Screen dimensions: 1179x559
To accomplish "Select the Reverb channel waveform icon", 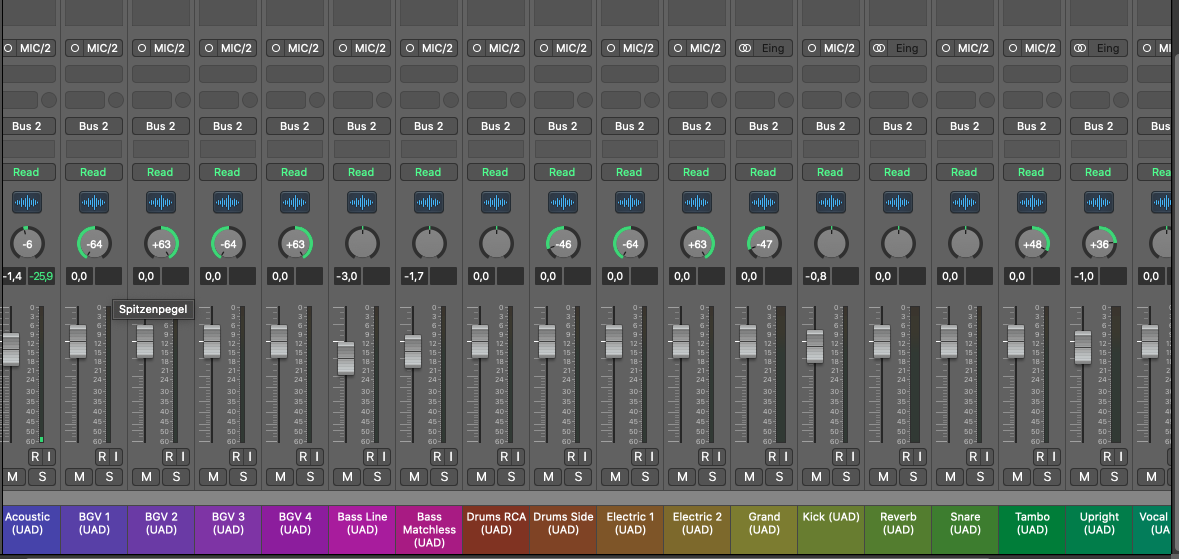I will [899, 203].
